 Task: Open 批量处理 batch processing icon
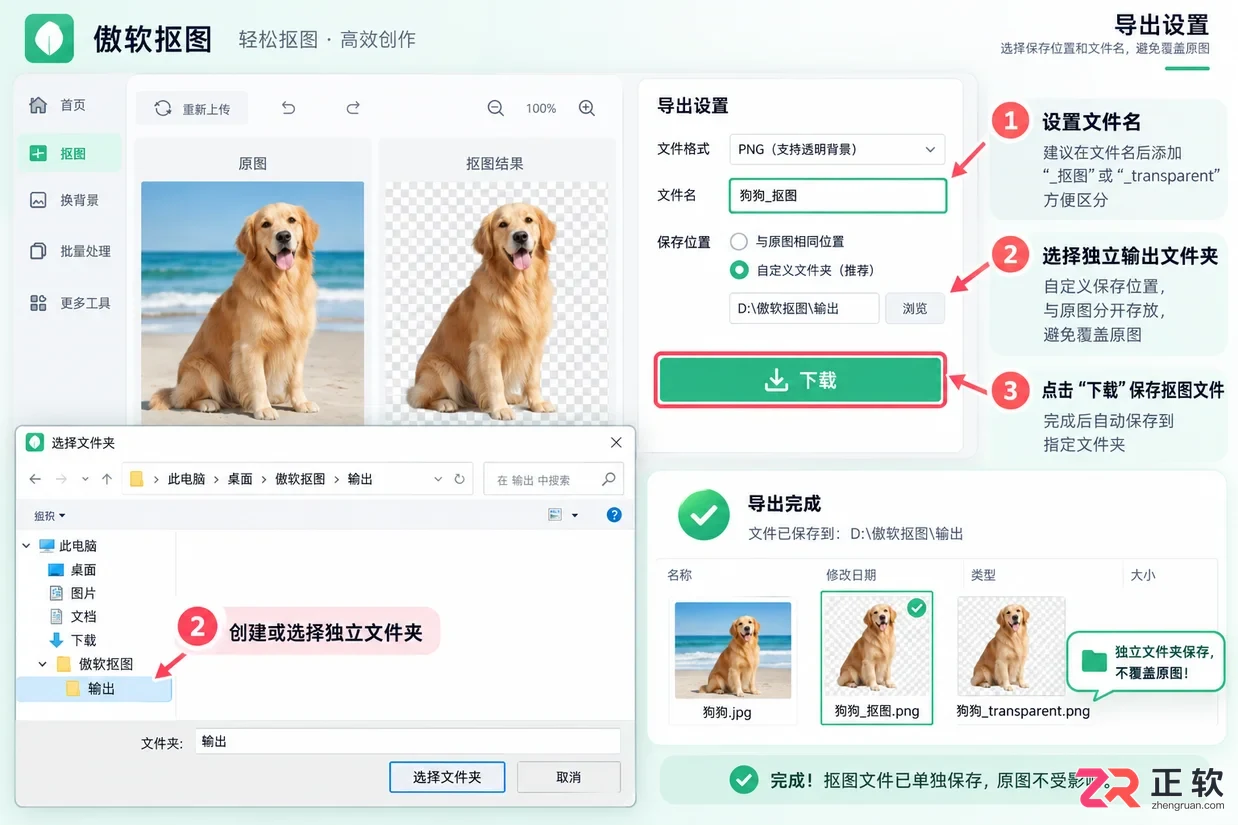point(38,251)
